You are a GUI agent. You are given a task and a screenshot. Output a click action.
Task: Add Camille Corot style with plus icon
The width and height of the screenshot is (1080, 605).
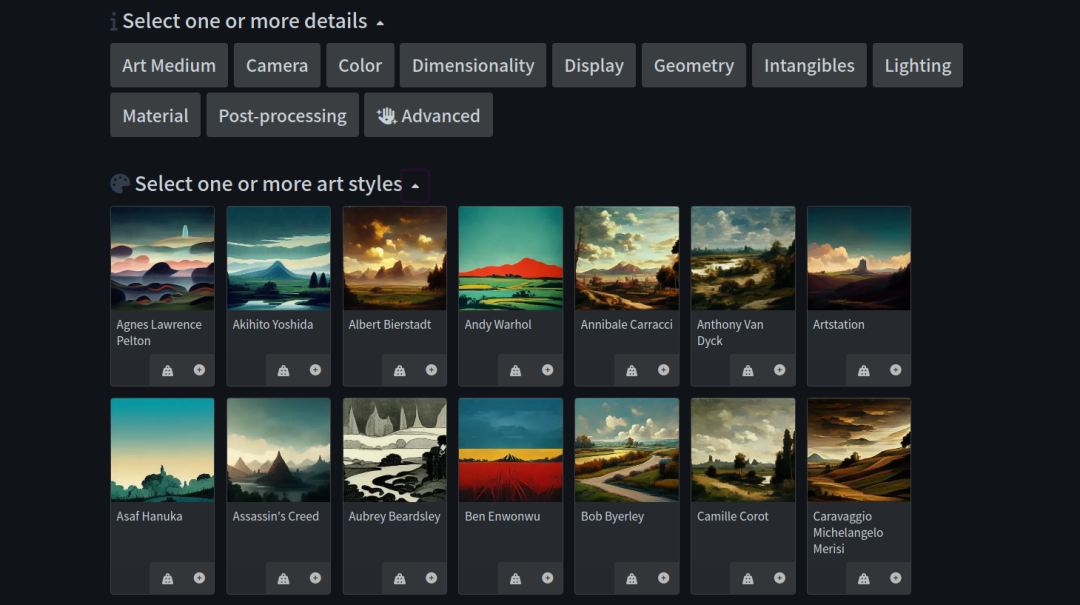pos(780,578)
